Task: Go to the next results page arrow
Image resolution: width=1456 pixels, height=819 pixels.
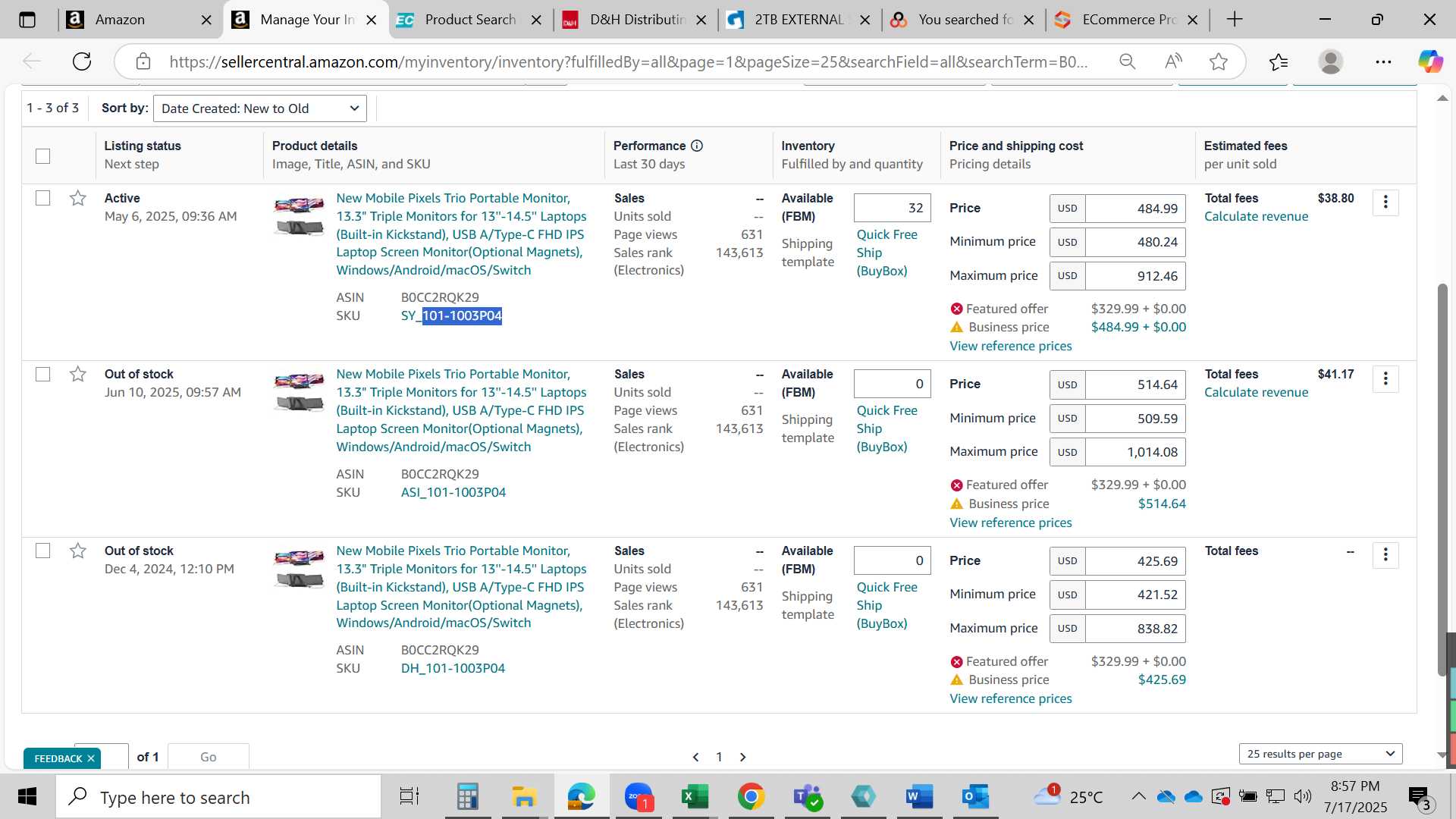Action: [x=743, y=757]
